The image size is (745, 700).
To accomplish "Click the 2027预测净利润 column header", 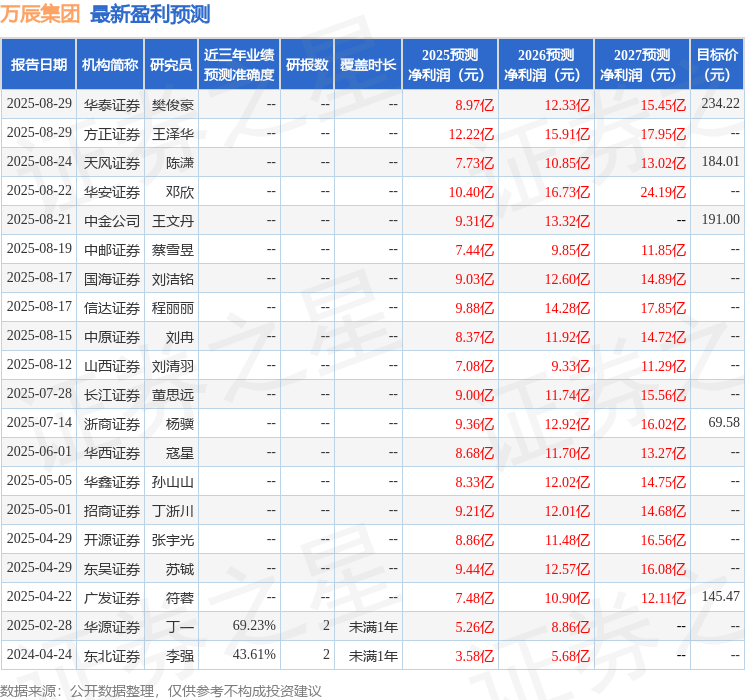I will (642, 65).
